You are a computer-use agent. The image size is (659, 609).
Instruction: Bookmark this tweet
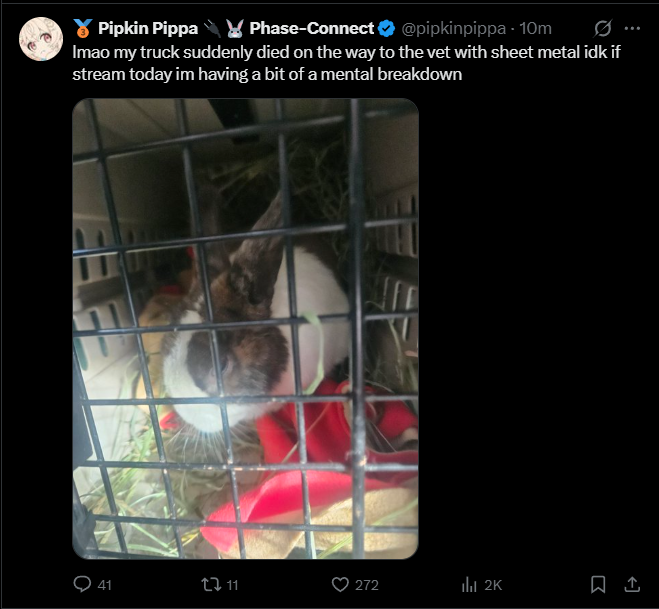(x=598, y=584)
